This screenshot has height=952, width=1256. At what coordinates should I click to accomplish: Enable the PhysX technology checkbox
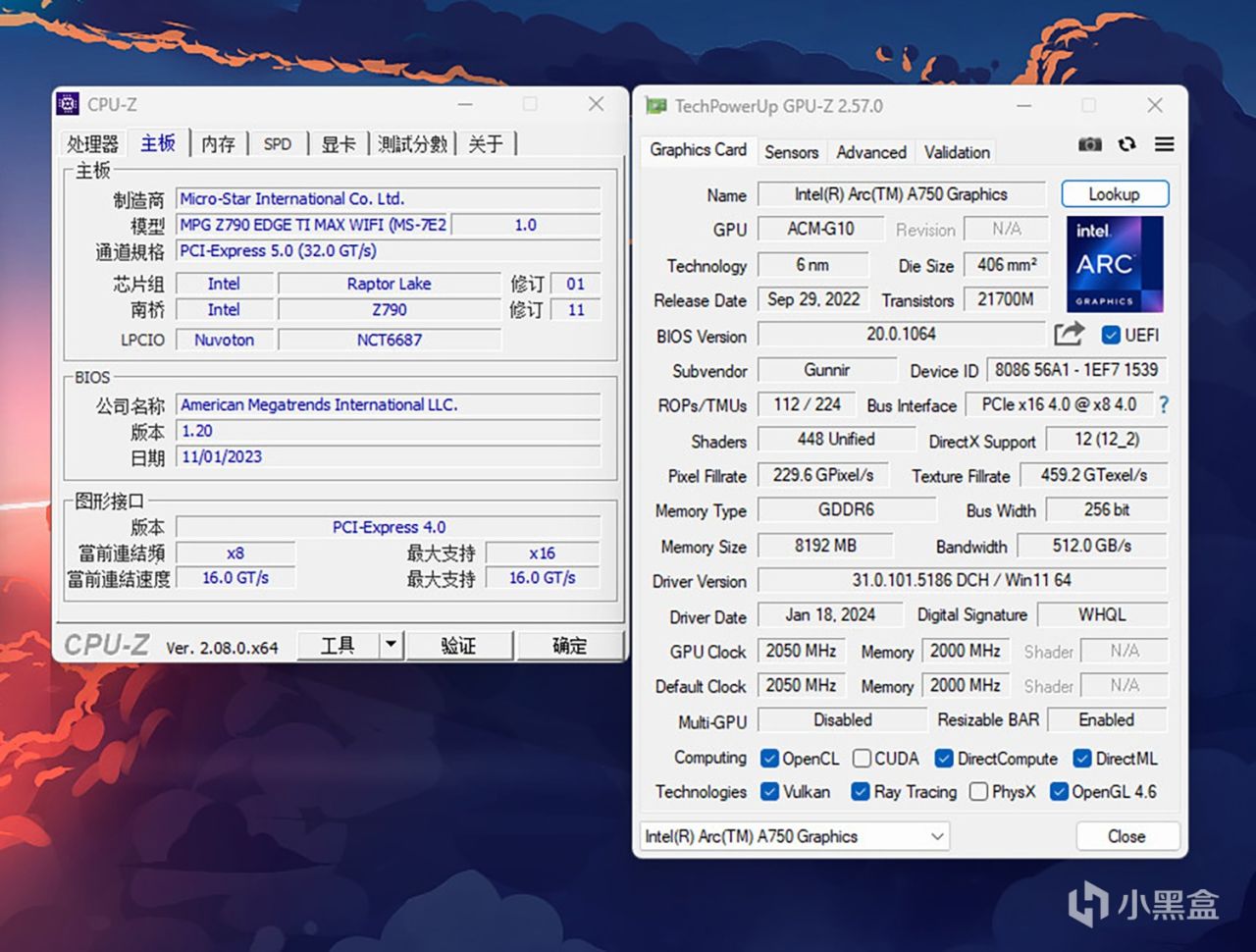click(x=978, y=792)
